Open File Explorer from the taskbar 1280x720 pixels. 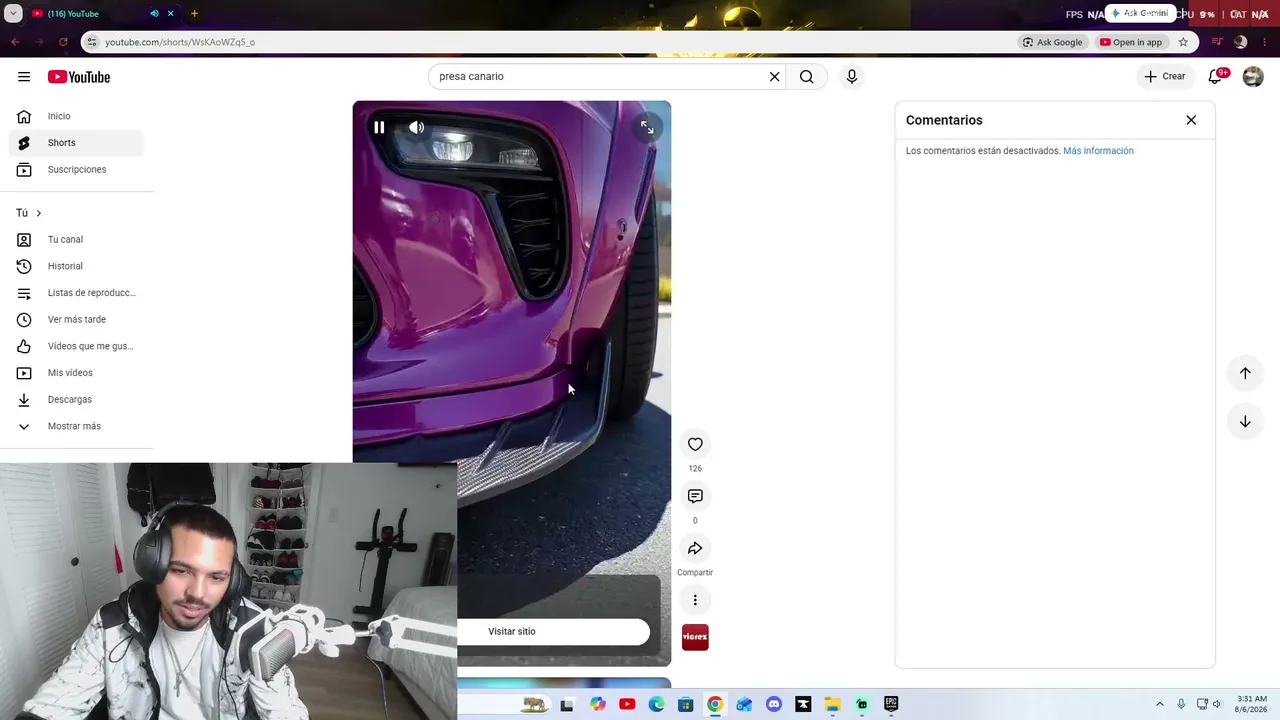(x=832, y=704)
